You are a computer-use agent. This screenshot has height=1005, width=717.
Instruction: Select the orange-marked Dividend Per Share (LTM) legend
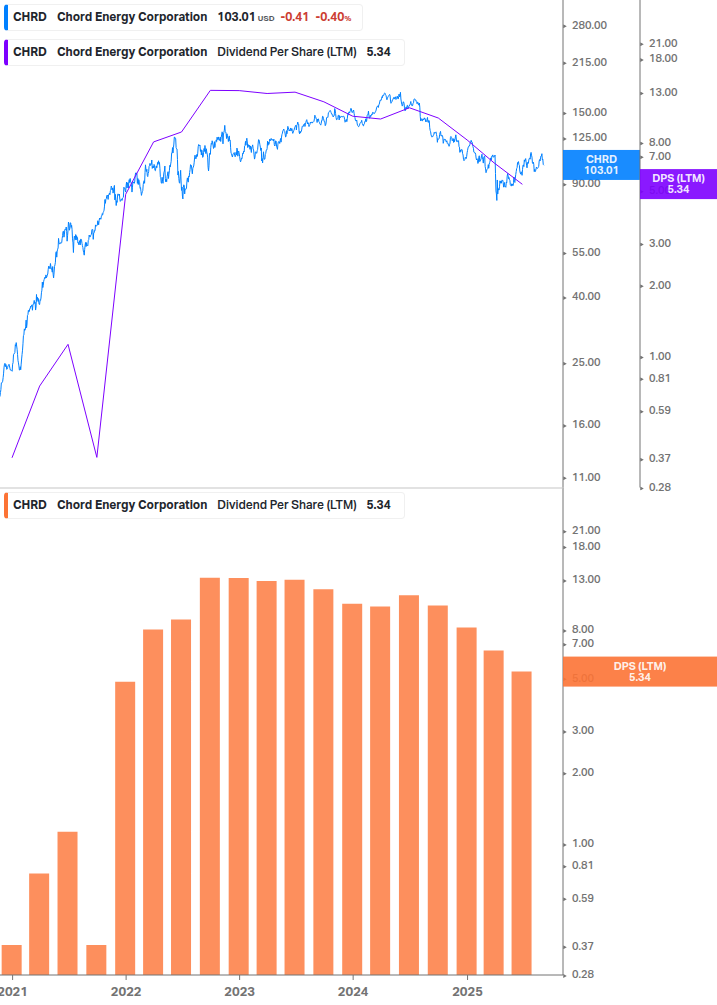click(204, 505)
